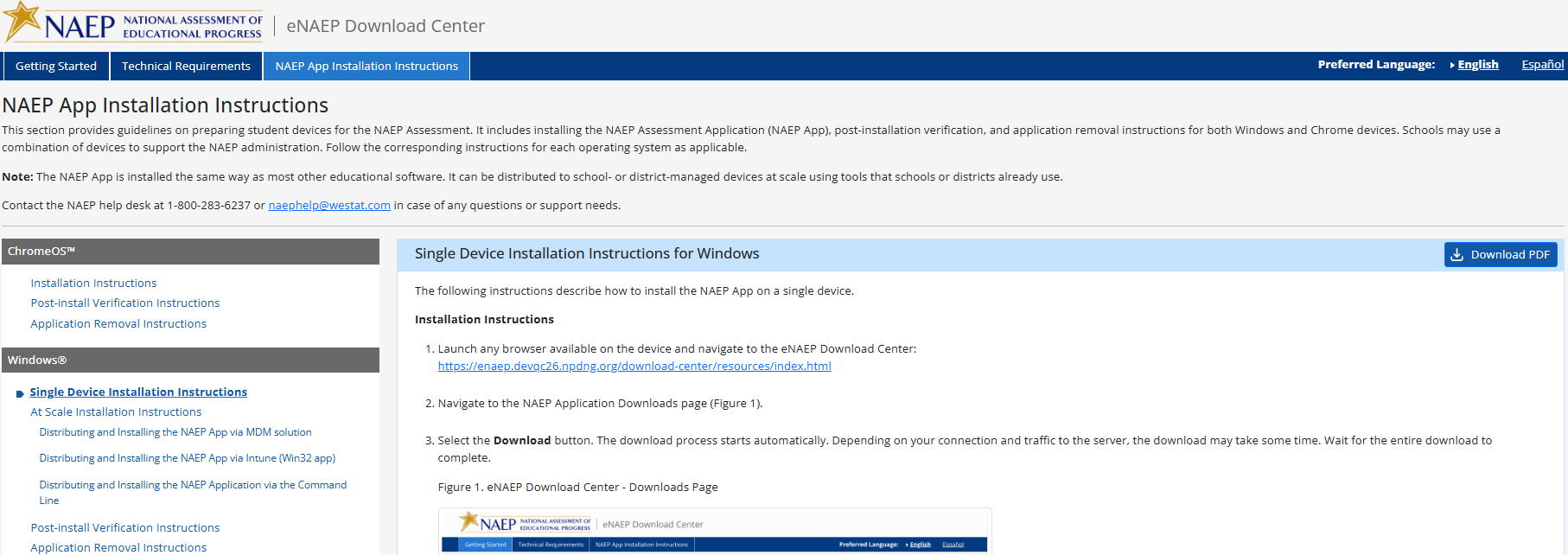Open the Technical Requirements tab
1568x555 pixels.
pyautogui.click(x=186, y=66)
